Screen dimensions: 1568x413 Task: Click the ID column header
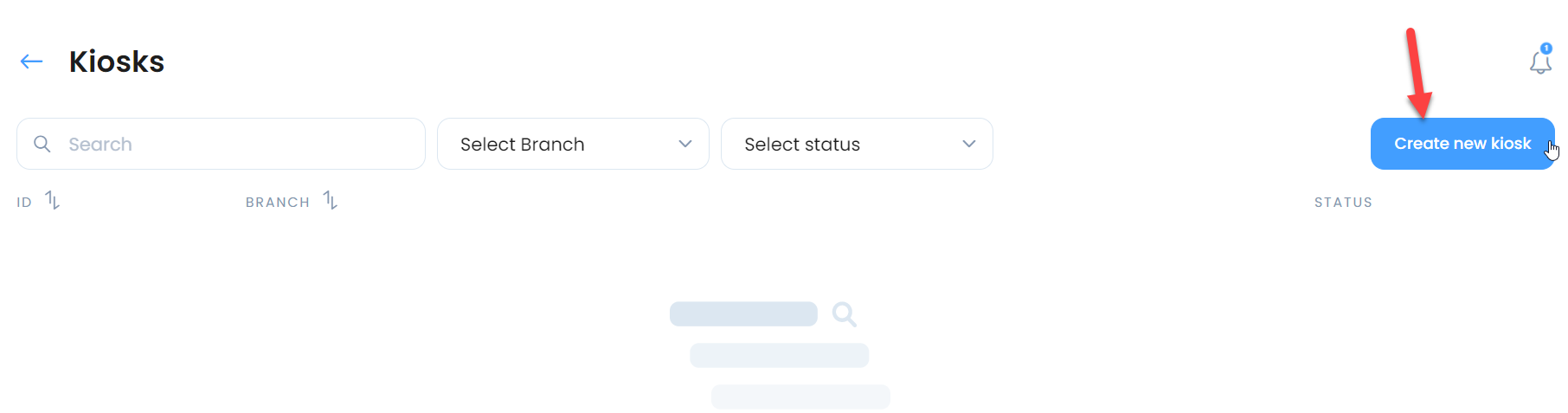coord(24,202)
